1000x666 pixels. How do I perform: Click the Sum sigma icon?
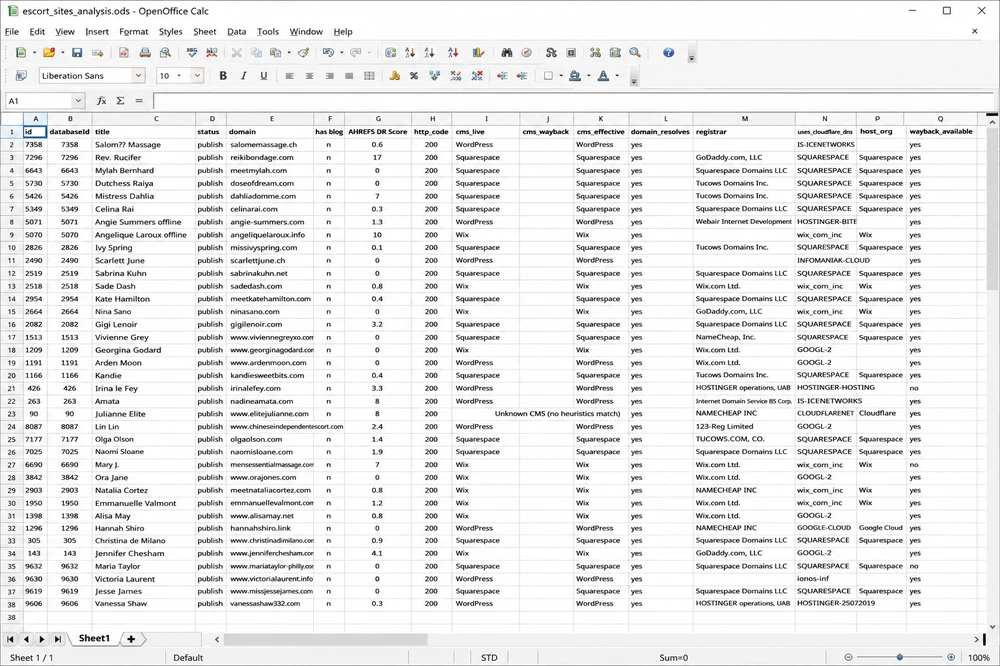pyautogui.click(x=120, y=101)
